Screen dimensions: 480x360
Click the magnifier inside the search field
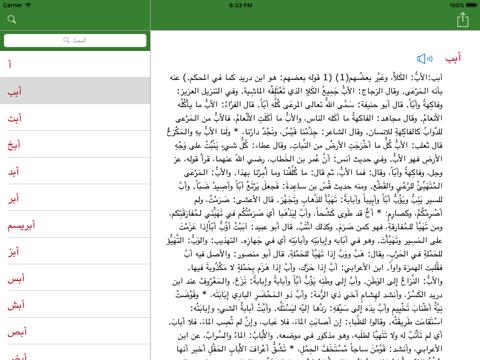(x=66, y=40)
